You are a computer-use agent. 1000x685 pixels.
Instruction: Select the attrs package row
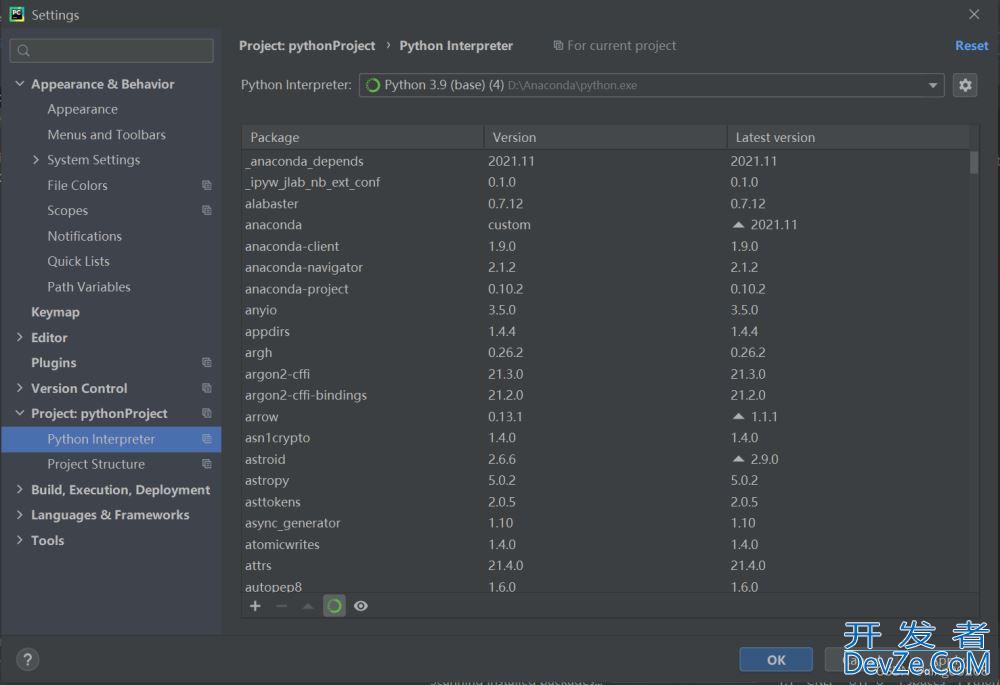605,565
